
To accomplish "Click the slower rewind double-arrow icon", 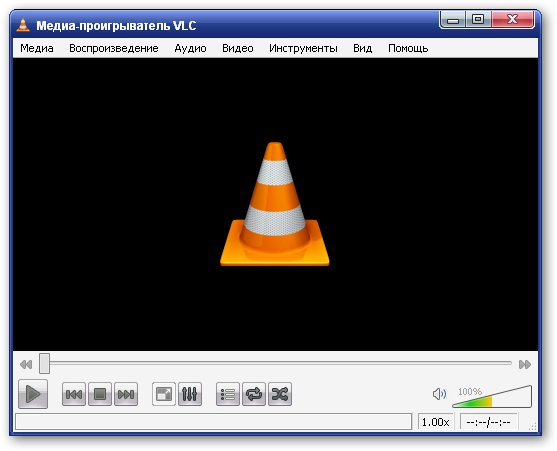I will (26, 364).
